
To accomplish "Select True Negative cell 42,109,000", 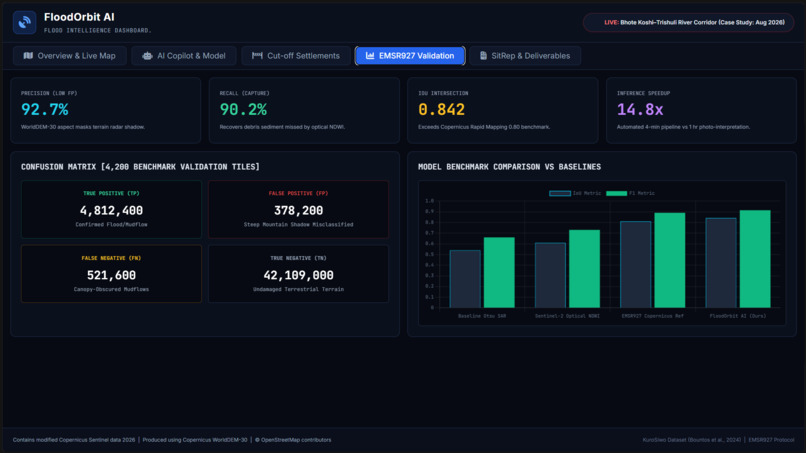I will (x=298, y=274).
